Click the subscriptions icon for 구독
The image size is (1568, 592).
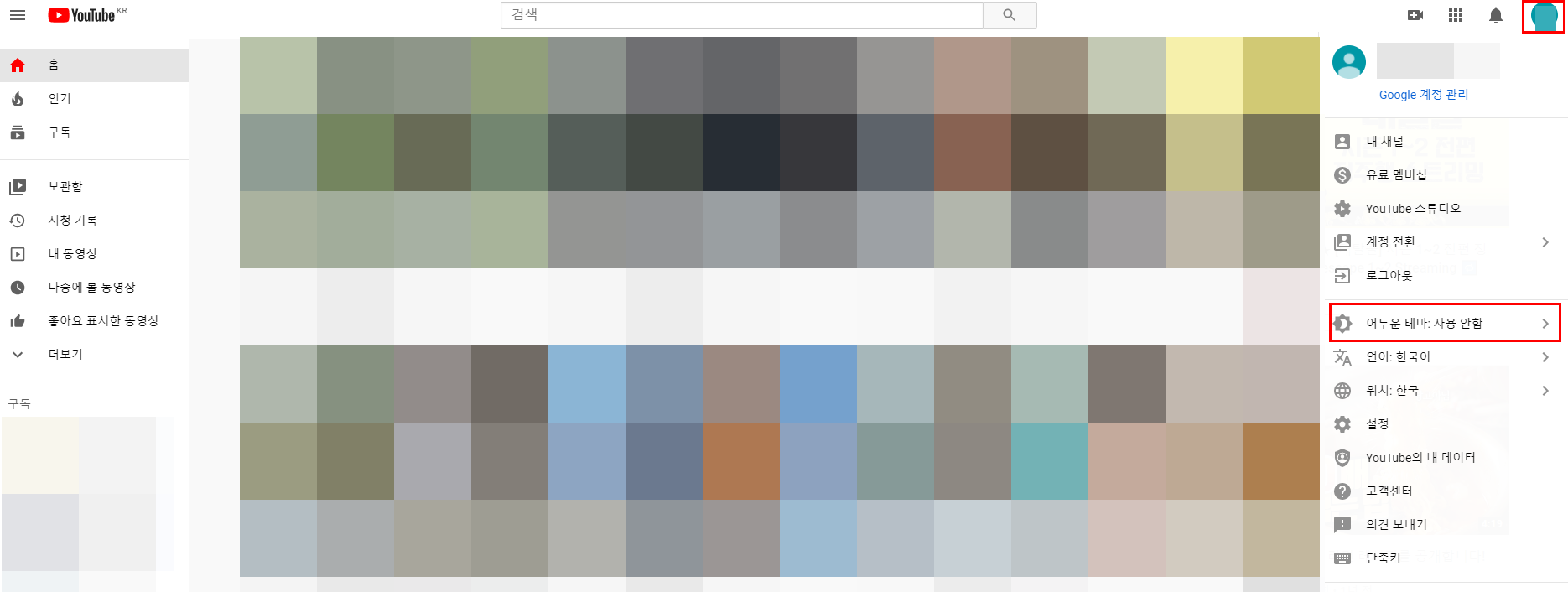[18, 132]
